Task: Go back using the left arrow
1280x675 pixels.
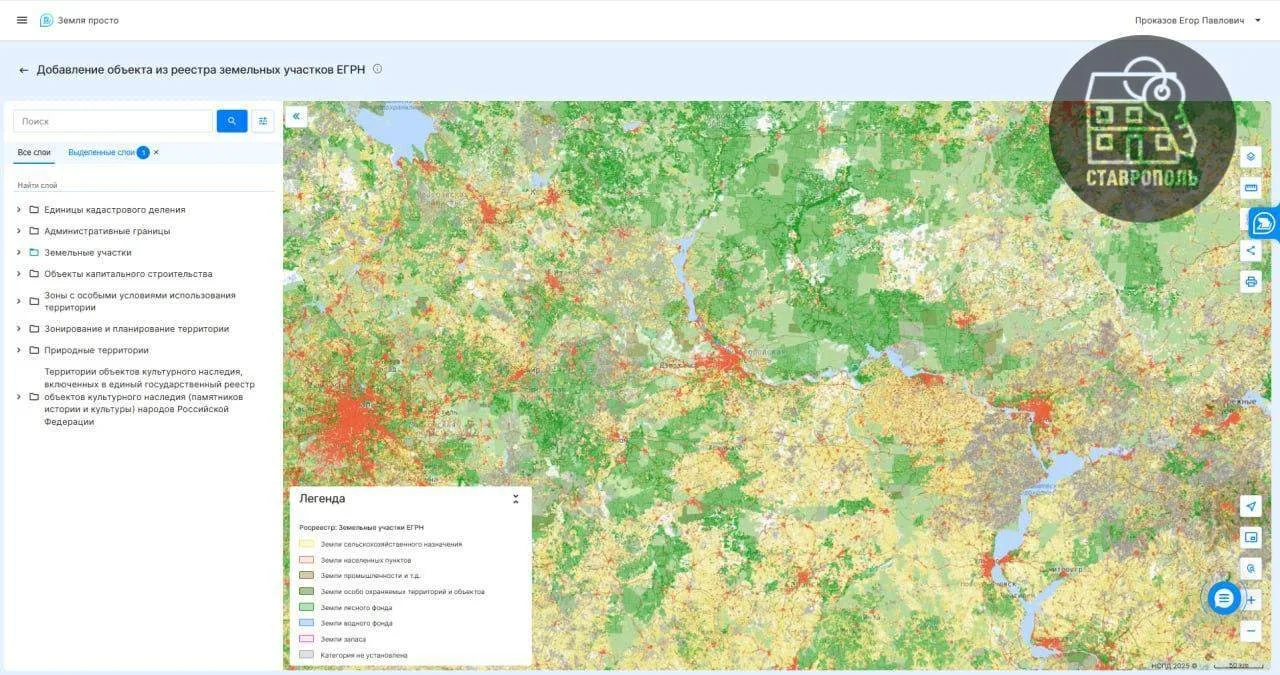Action: pos(23,70)
